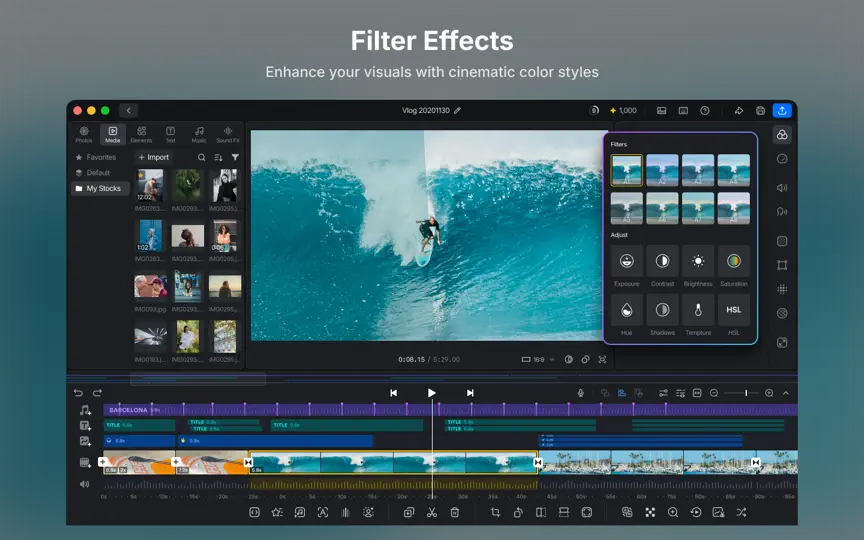Open the Hue adjustment

(627, 310)
